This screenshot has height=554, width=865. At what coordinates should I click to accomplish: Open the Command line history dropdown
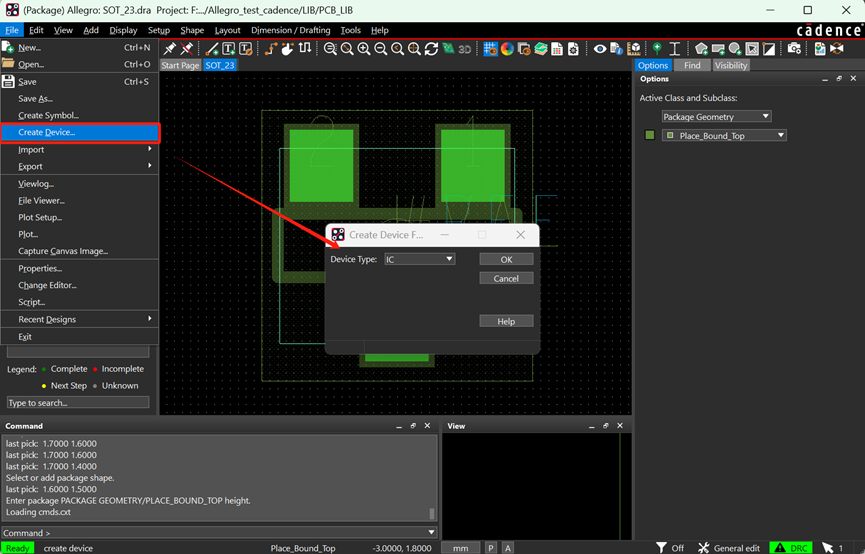431,532
